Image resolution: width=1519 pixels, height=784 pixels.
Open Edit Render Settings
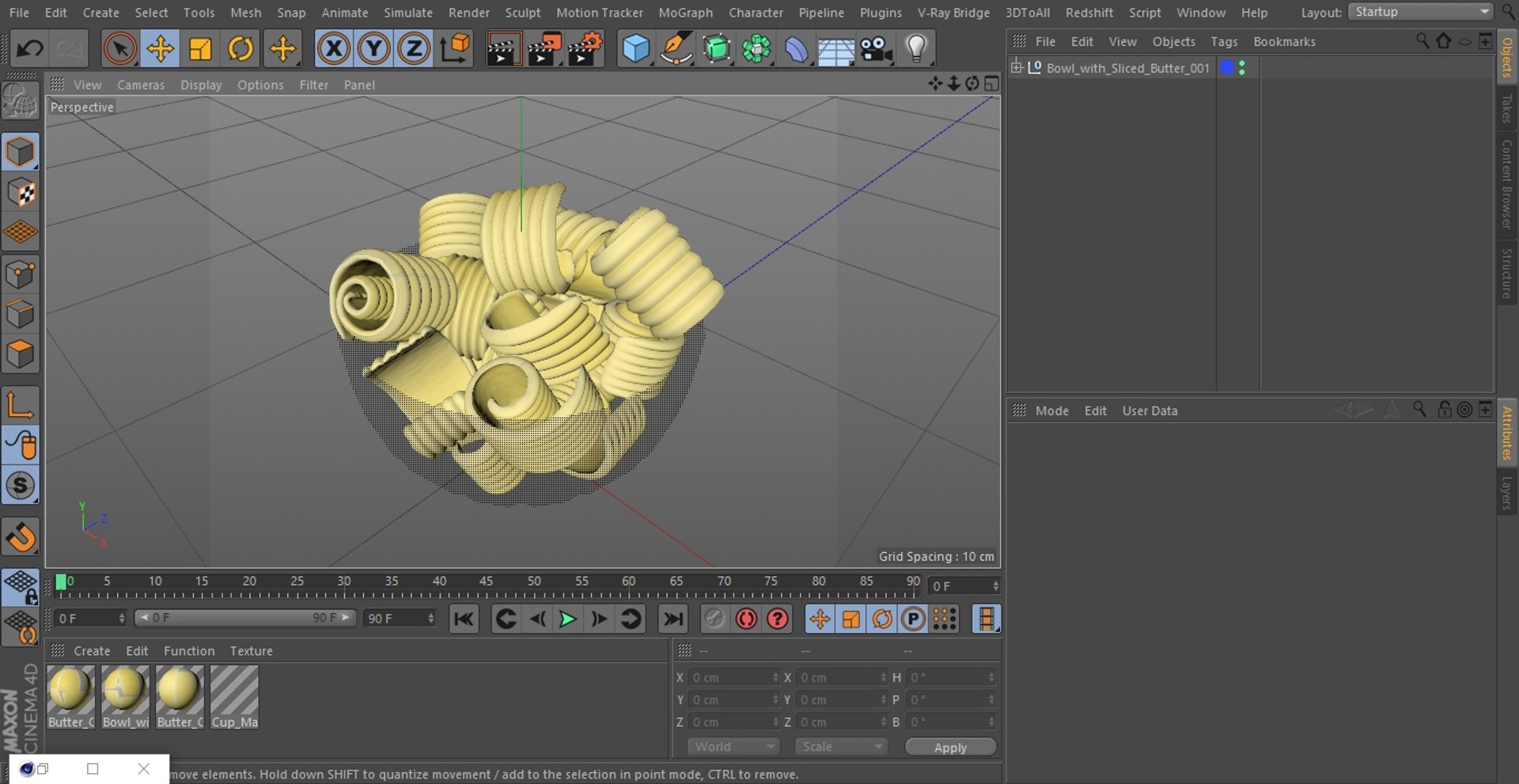click(x=585, y=49)
